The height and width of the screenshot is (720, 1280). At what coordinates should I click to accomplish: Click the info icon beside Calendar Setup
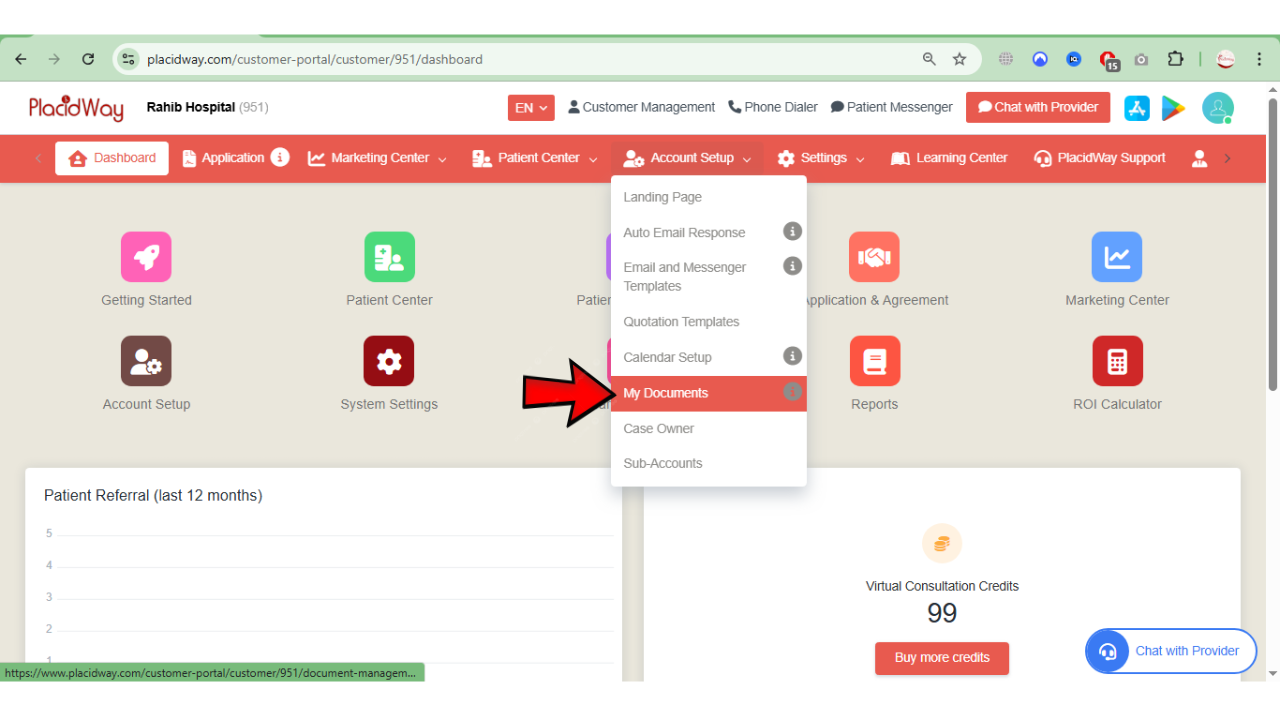(x=792, y=356)
